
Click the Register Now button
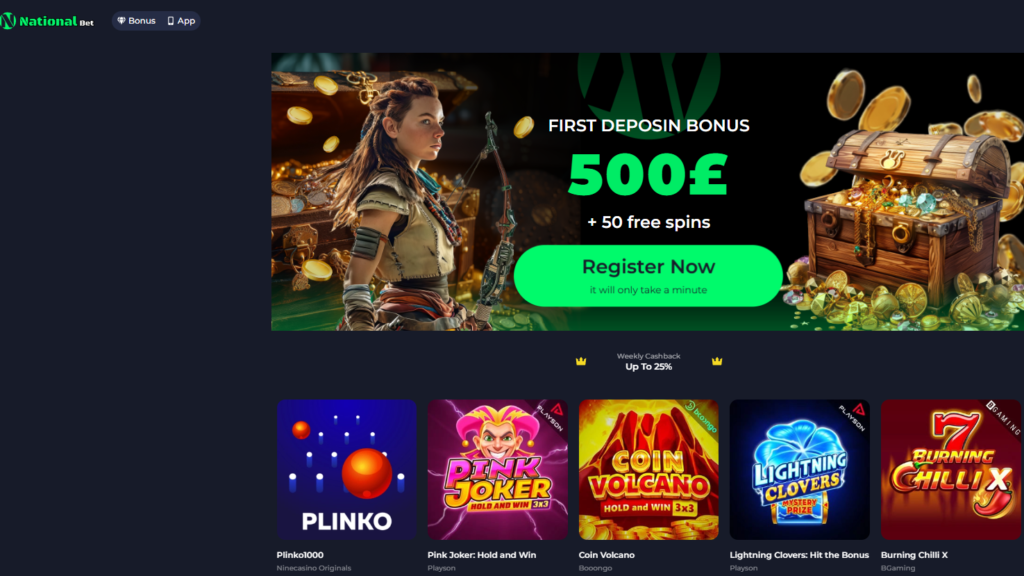coord(648,276)
